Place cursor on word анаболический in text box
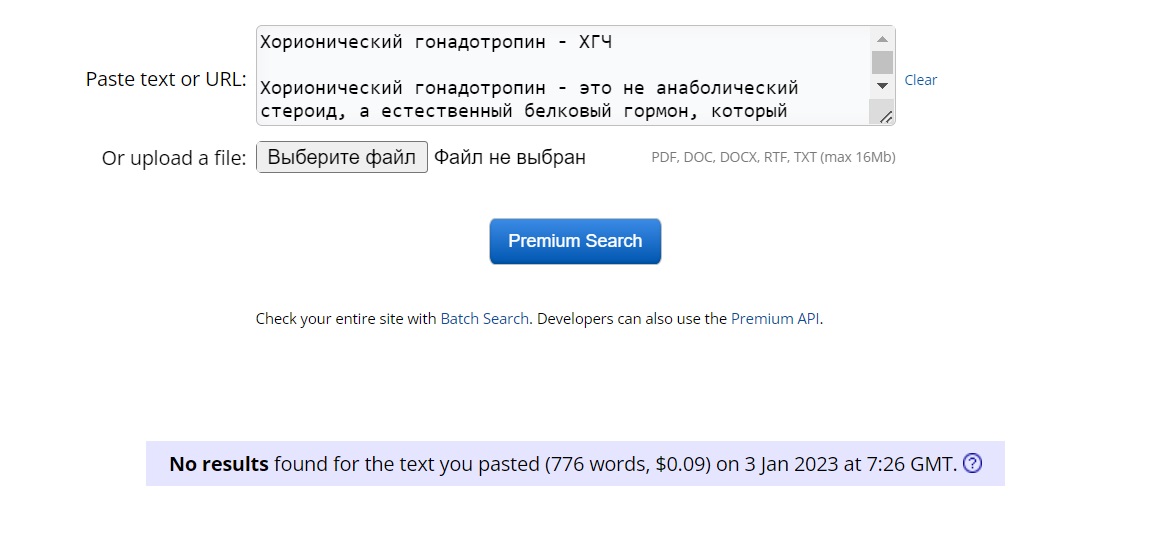This screenshot has height=537, width=1165. pyautogui.click(x=727, y=88)
